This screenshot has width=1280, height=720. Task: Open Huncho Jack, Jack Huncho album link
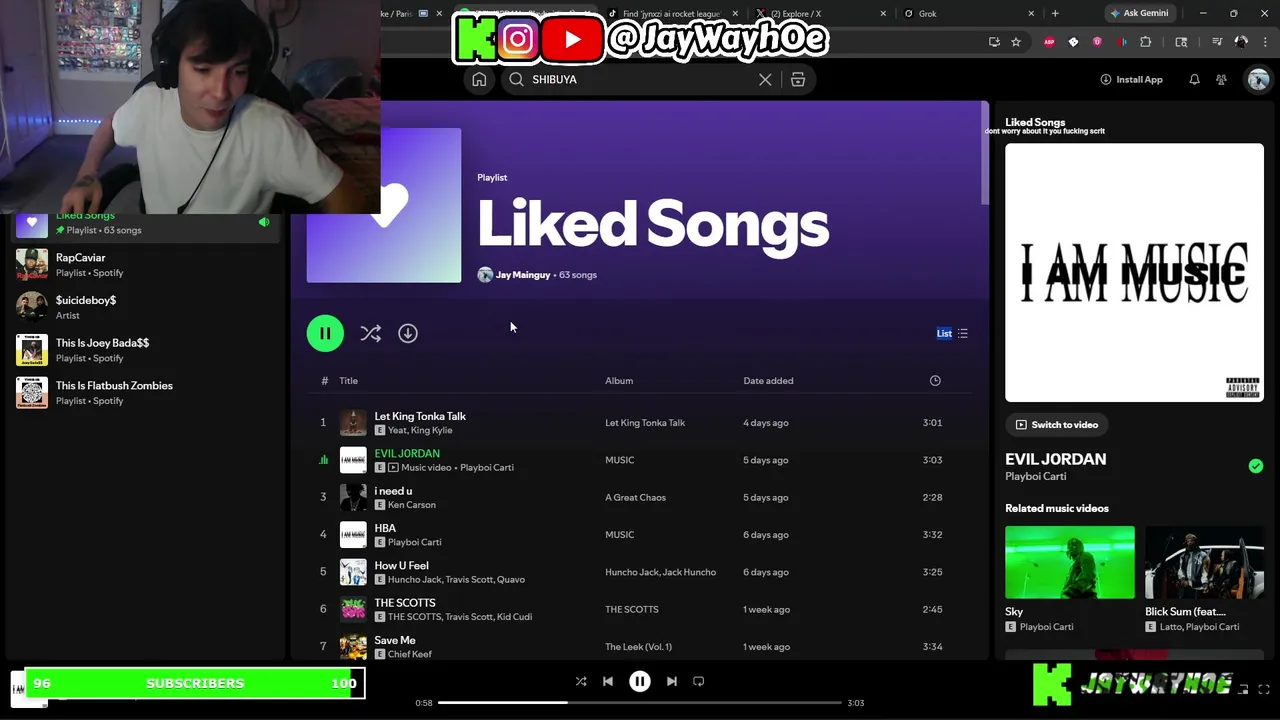tap(660, 572)
